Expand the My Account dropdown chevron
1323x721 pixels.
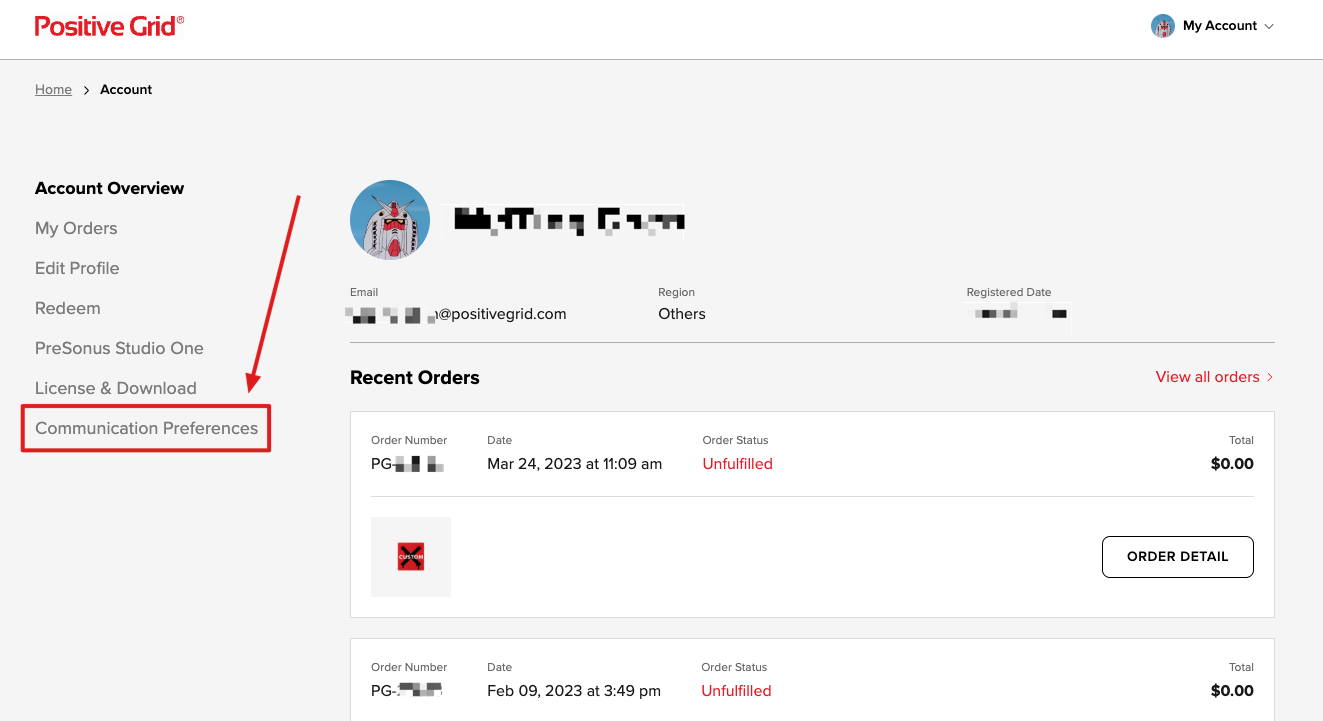point(1269,27)
